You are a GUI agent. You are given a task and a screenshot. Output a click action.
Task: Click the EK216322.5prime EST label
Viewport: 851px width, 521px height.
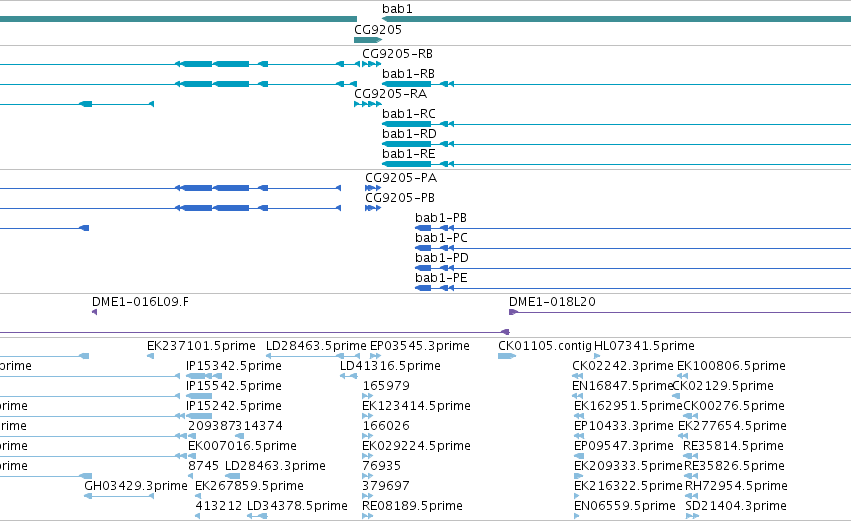pos(628,487)
